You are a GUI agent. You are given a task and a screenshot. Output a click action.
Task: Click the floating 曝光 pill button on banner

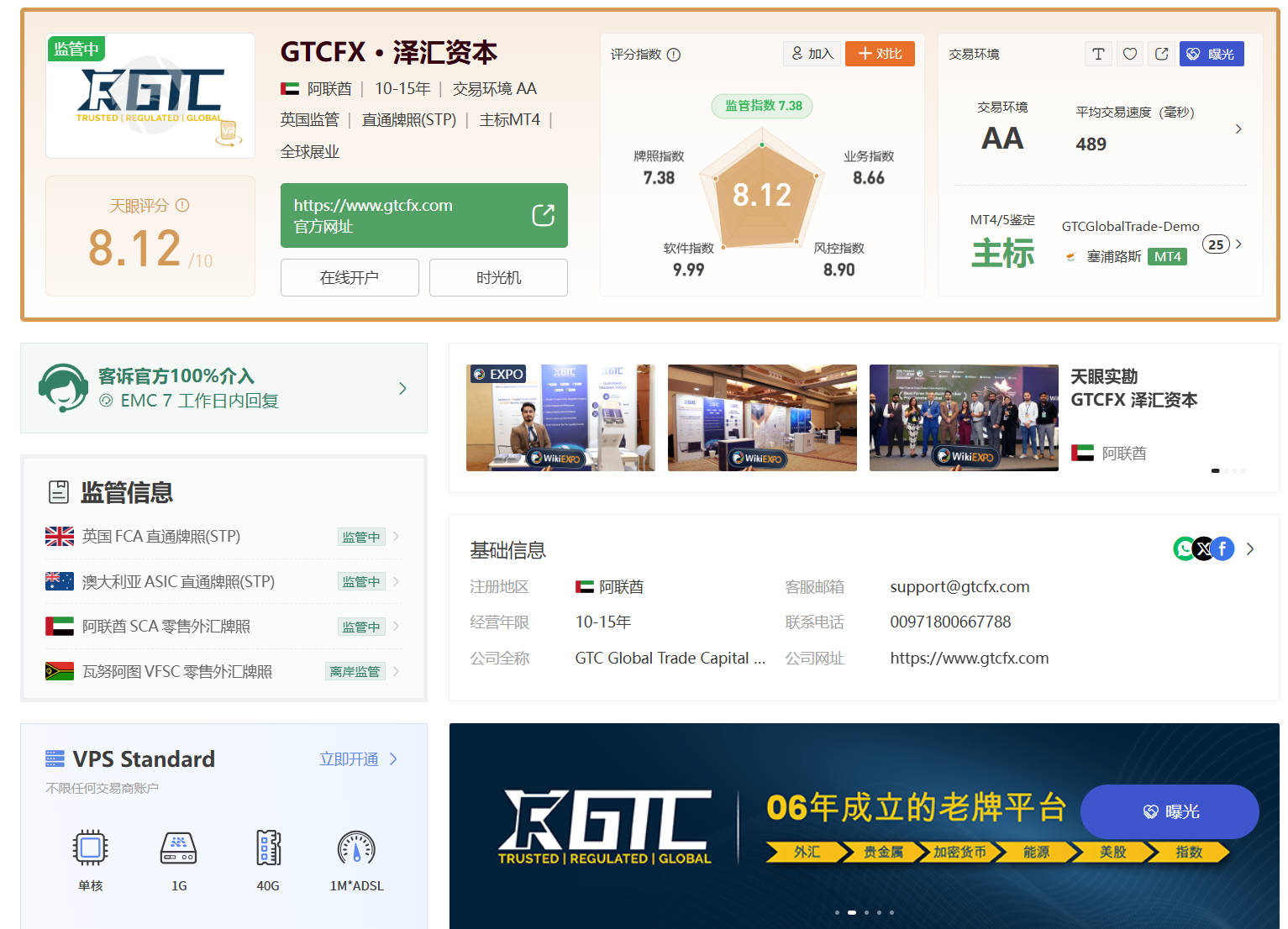click(1170, 811)
